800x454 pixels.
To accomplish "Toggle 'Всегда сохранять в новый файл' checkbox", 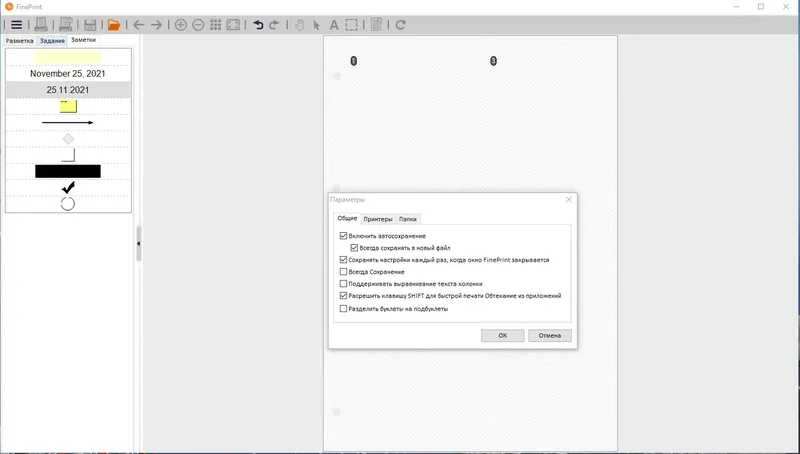I will (x=354, y=247).
